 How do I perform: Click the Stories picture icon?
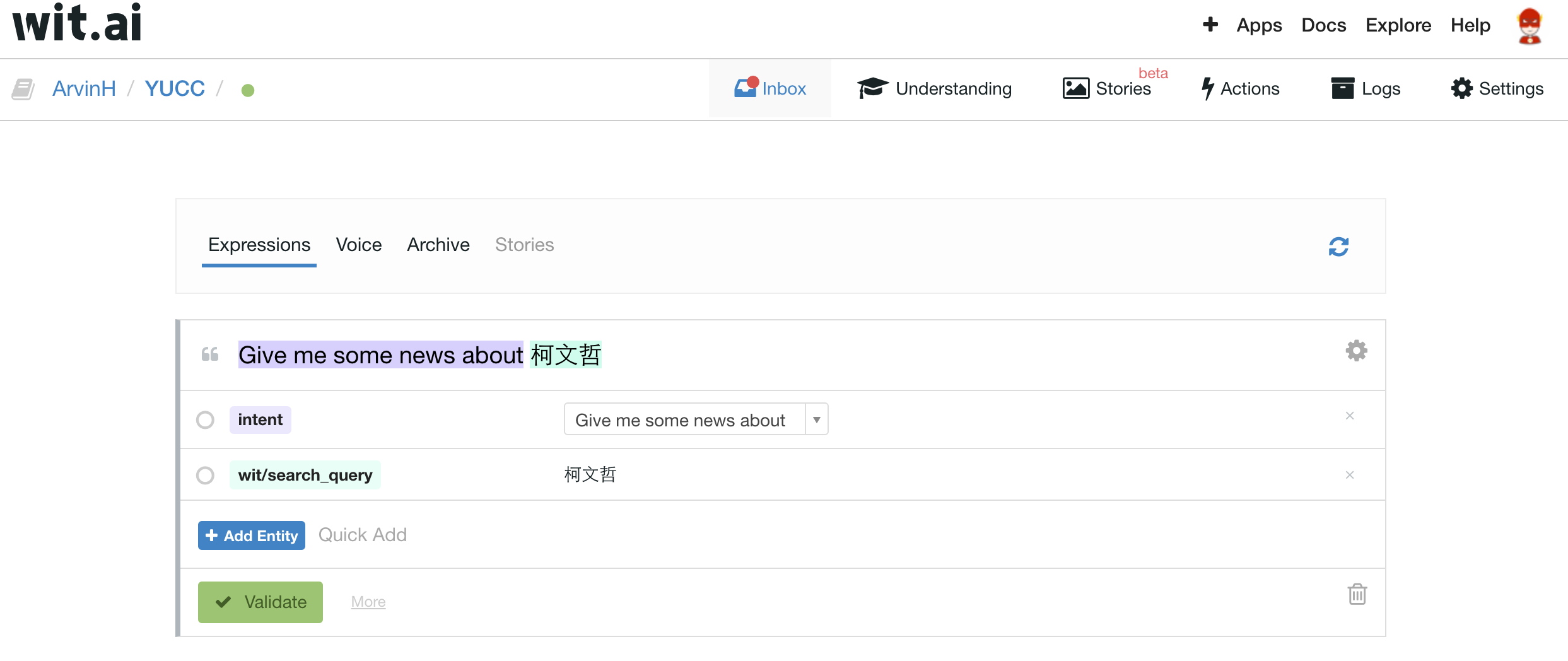1075,88
